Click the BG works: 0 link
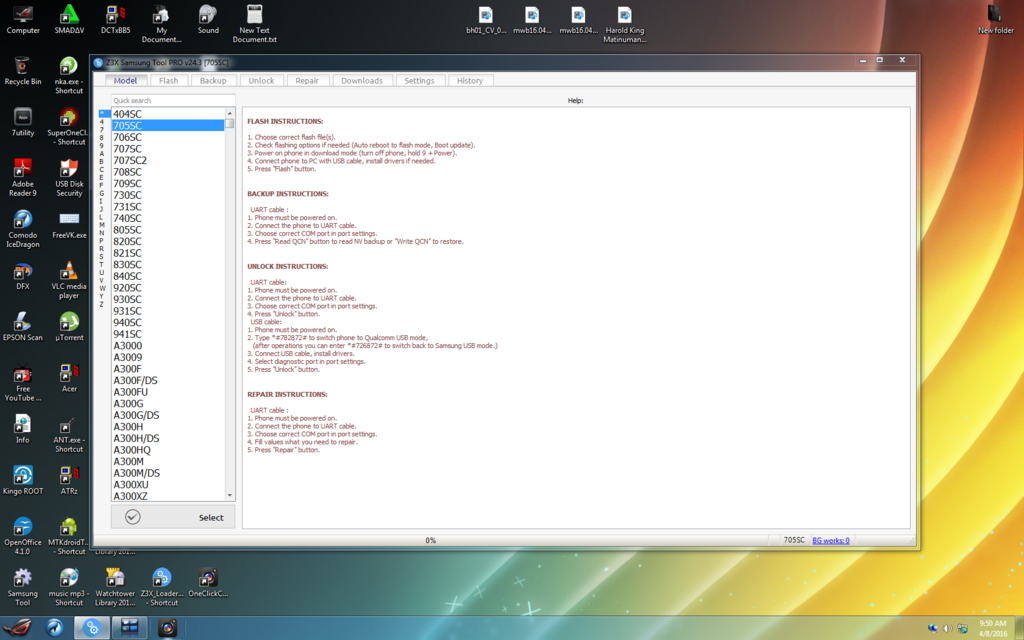Viewport: 1024px width, 640px height. (830, 540)
